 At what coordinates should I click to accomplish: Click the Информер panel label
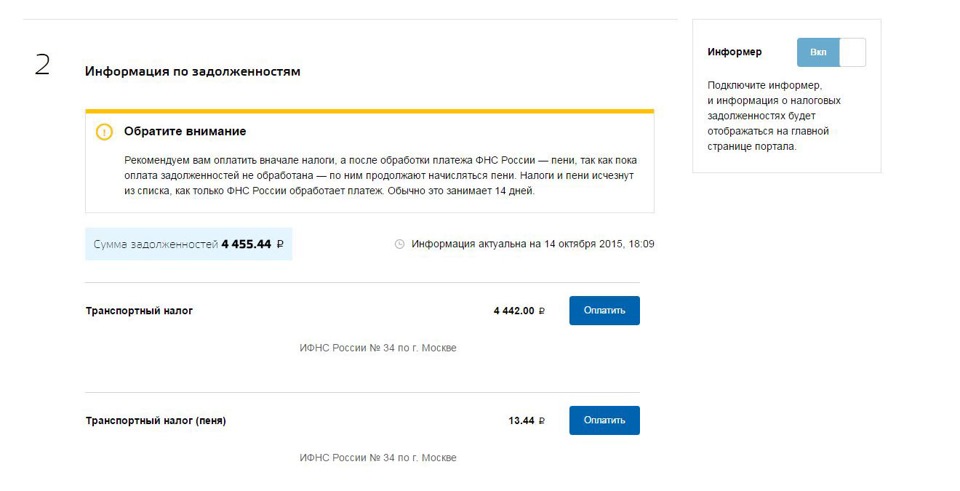tap(734, 52)
